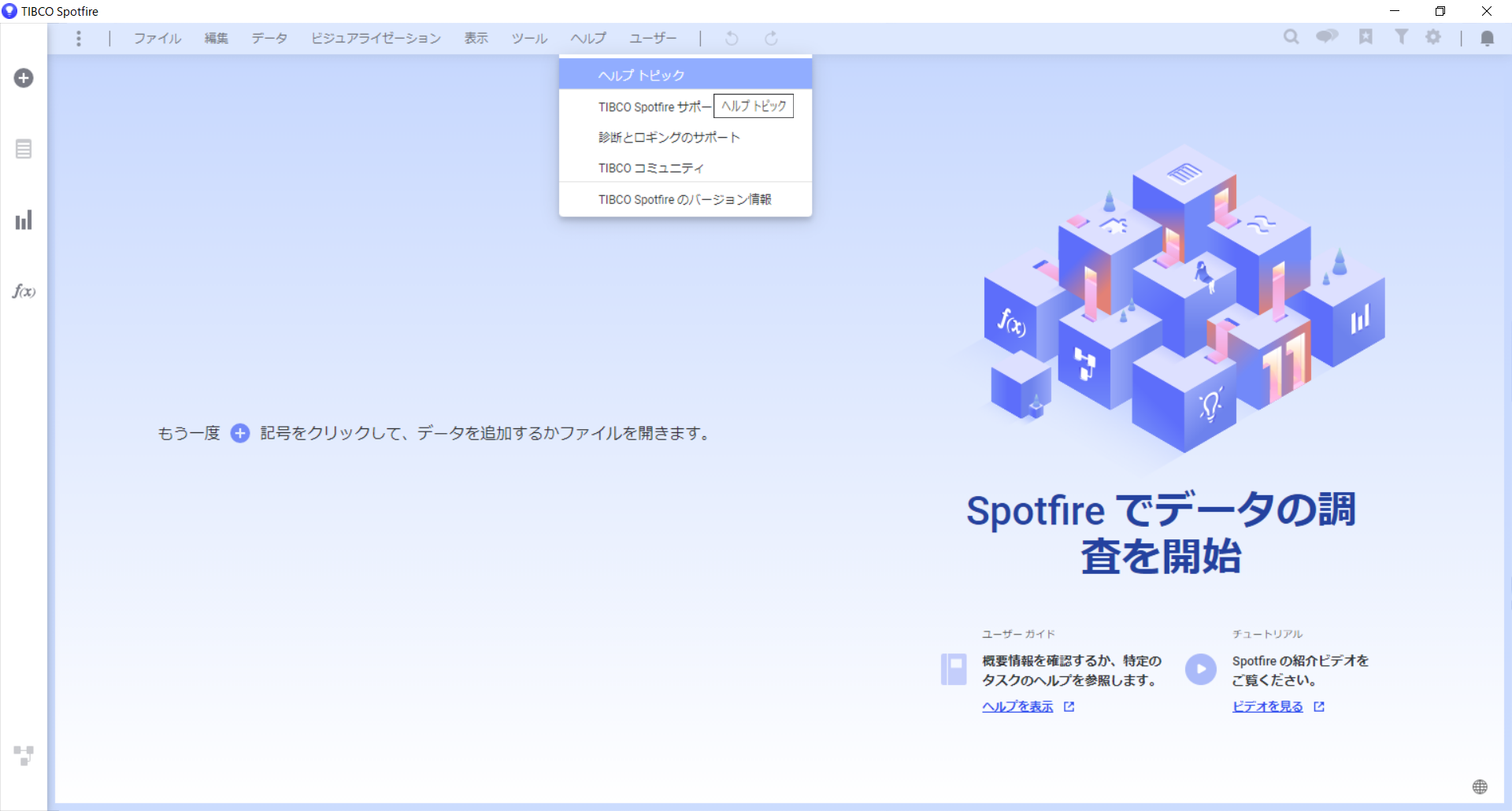The width and height of the screenshot is (1512, 811).
Task: Restore down the Spotfire window
Action: pos(1440,11)
